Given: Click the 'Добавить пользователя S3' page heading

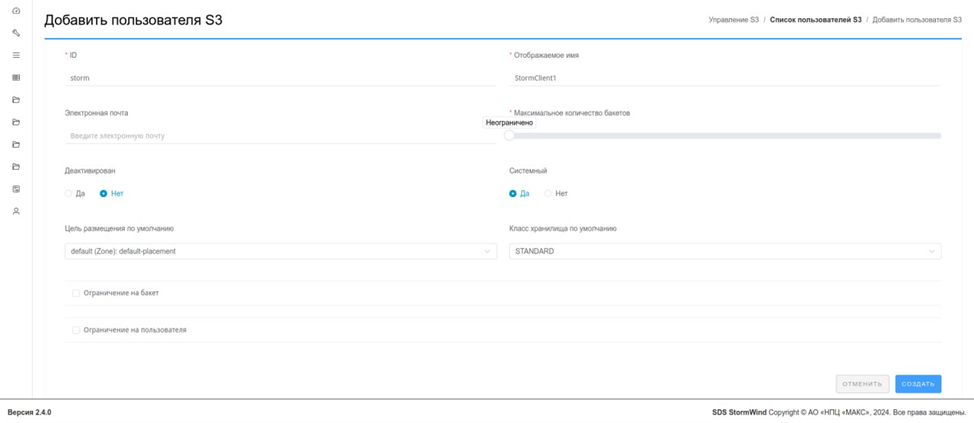Looking at the screenshot, I should (133, 20).
